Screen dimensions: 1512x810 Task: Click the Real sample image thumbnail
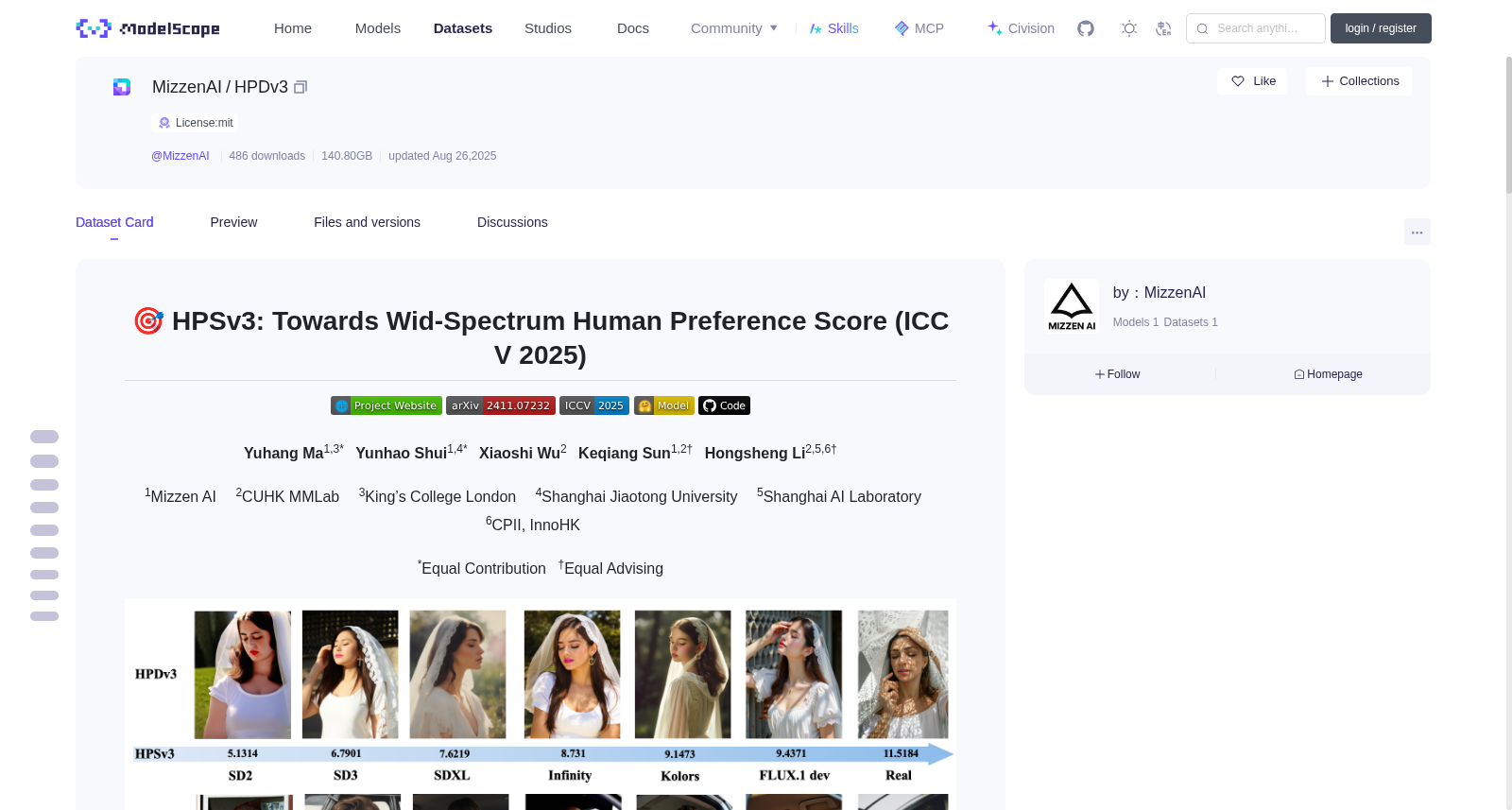pos(902,674)
